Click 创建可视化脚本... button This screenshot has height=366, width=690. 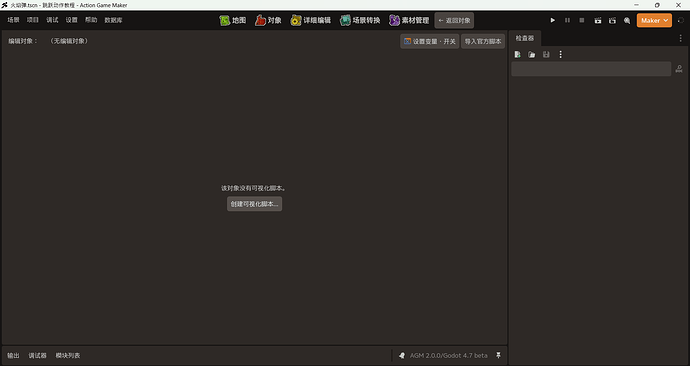coord(254,204)
